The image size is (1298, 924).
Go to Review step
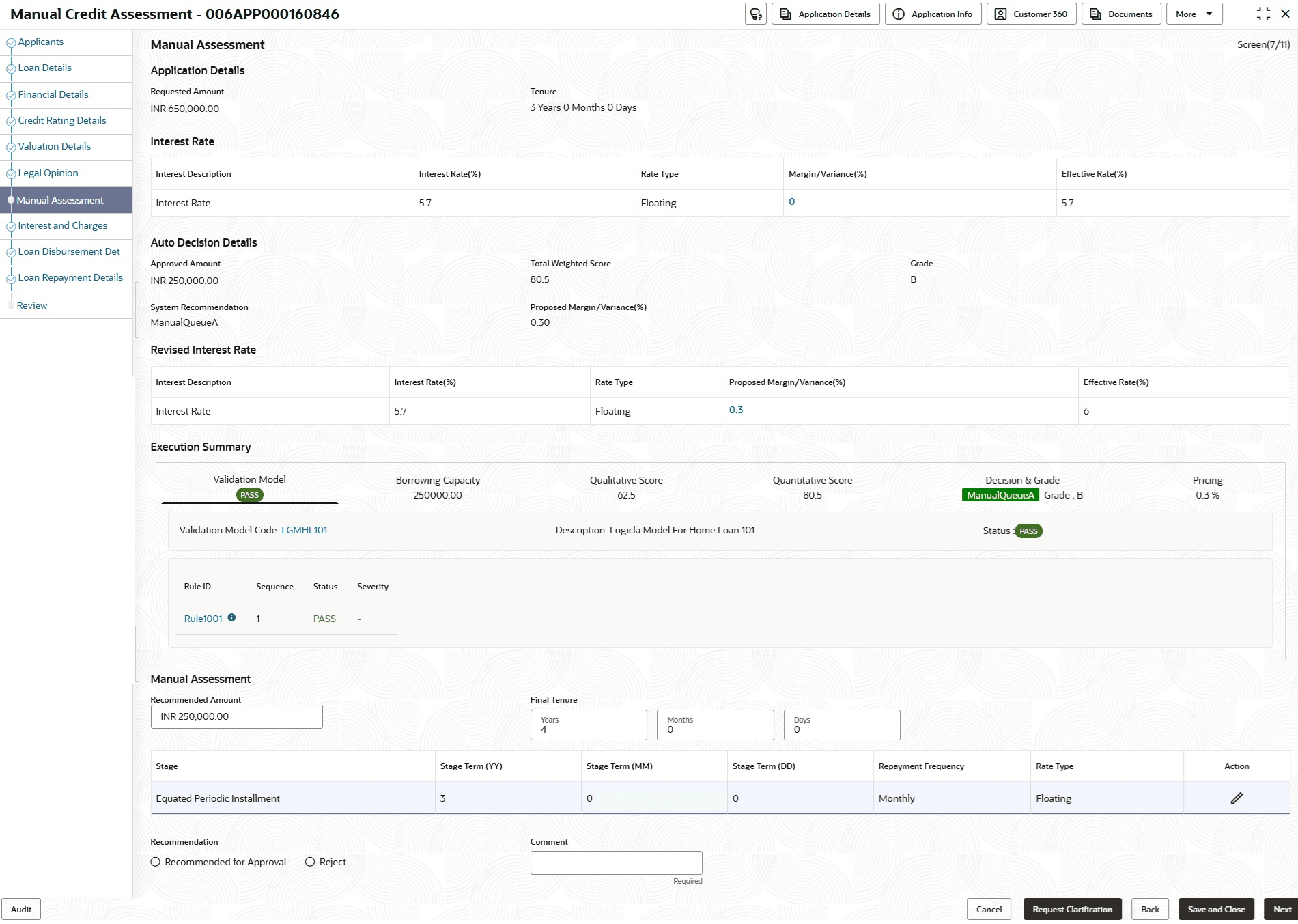point(32,306)
